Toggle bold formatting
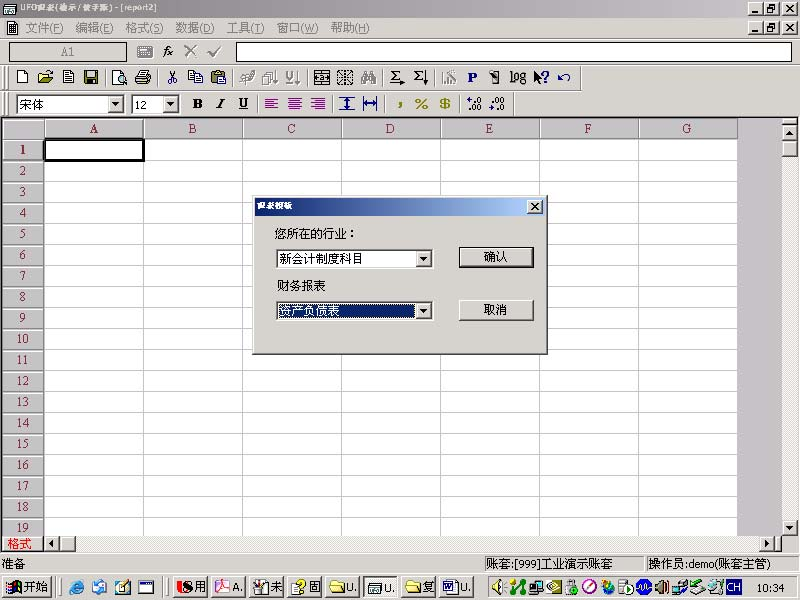Image resolution: width=800 pixels, height=600 pixels. pos(197,104)
